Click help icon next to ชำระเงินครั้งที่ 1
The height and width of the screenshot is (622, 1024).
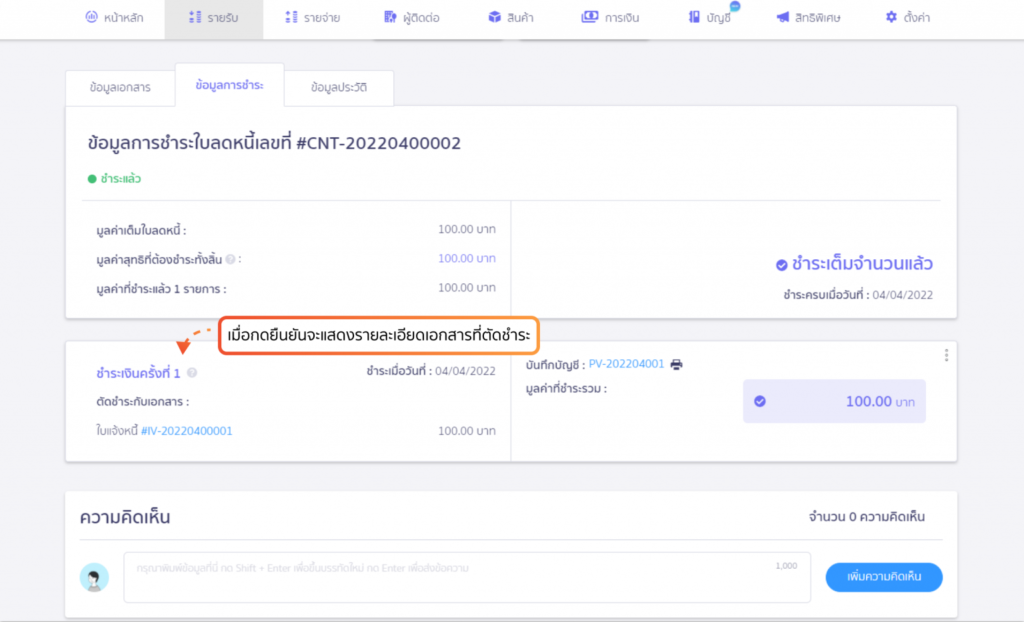pyautogui.click(x=192, y=372)
